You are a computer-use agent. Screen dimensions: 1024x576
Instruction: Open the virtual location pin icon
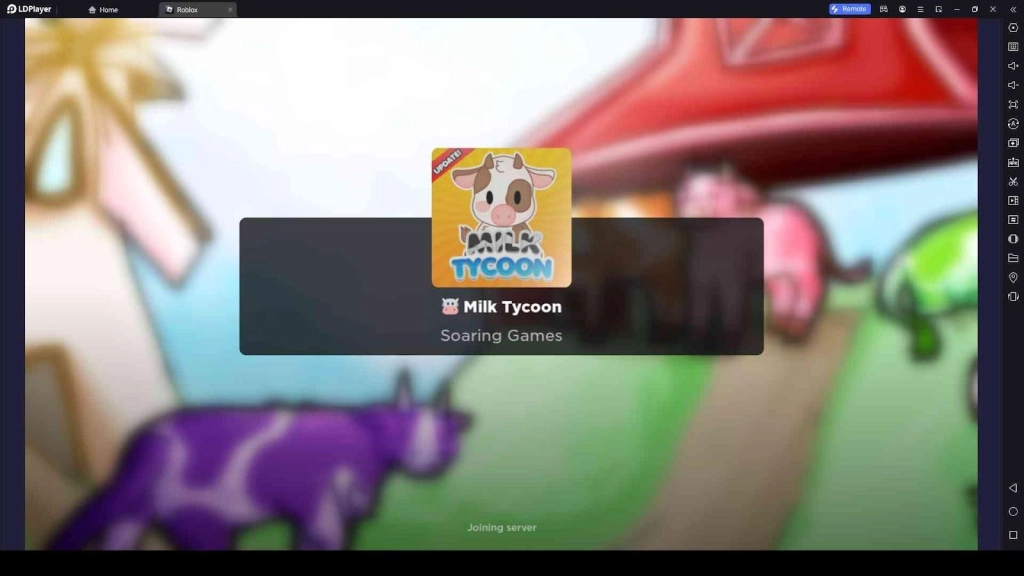click(1013, 277)
